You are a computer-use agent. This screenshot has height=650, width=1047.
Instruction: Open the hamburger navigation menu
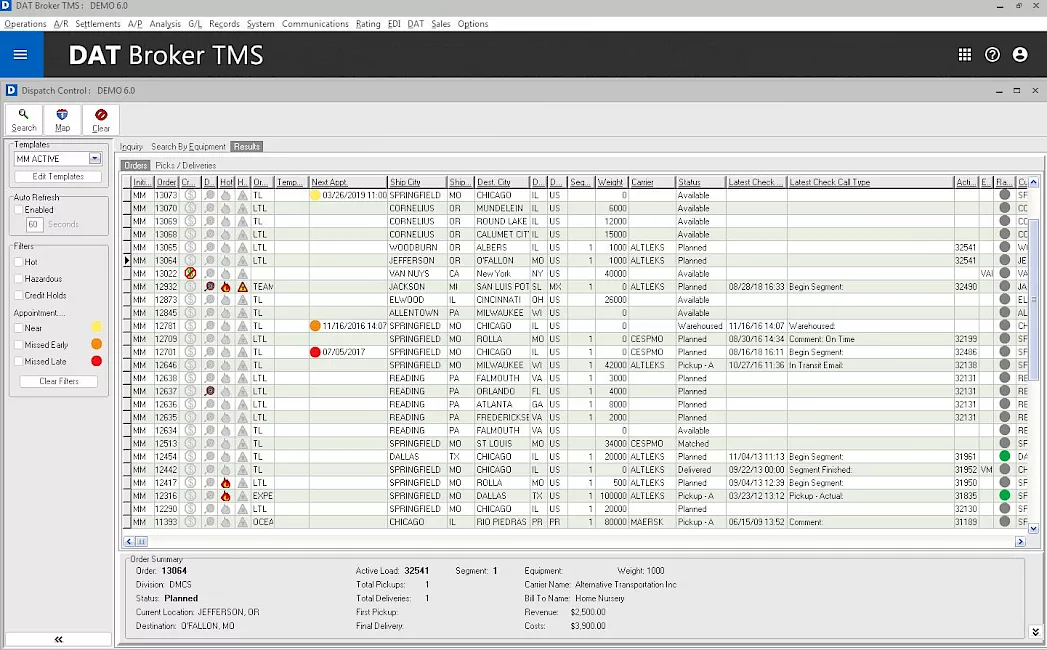click(21, 55)
